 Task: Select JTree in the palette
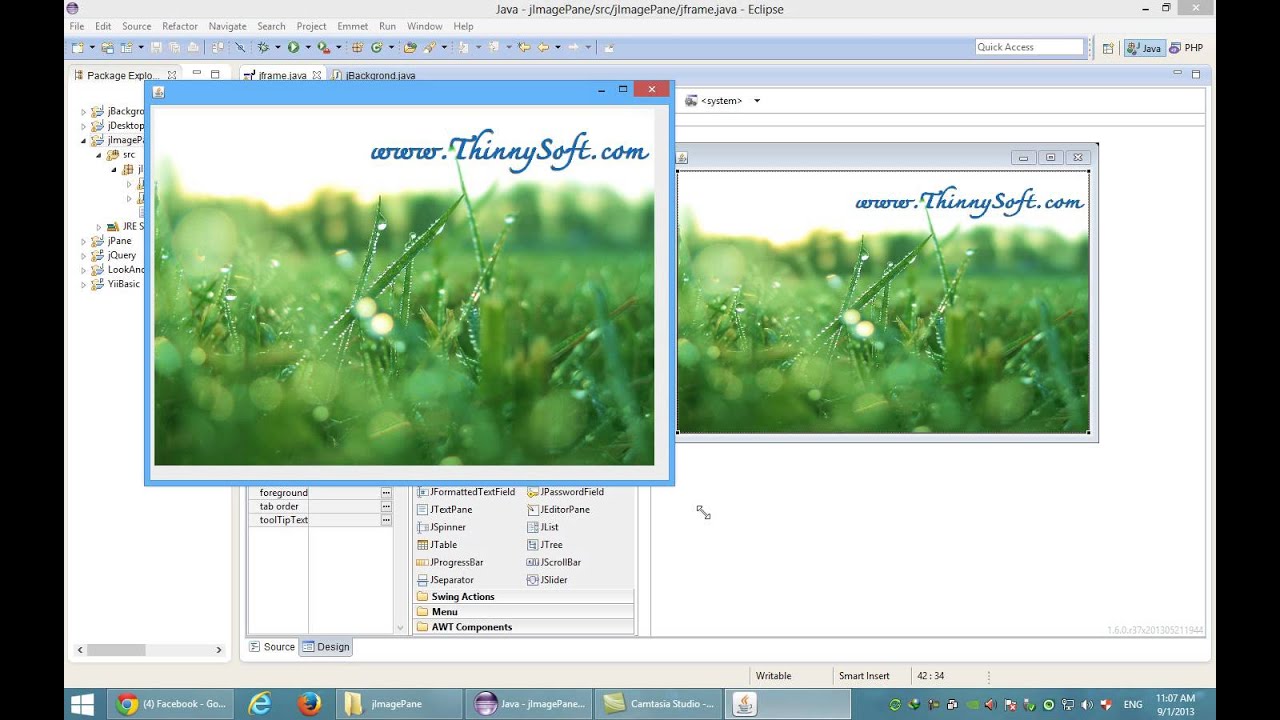click(x=545, y=545)
